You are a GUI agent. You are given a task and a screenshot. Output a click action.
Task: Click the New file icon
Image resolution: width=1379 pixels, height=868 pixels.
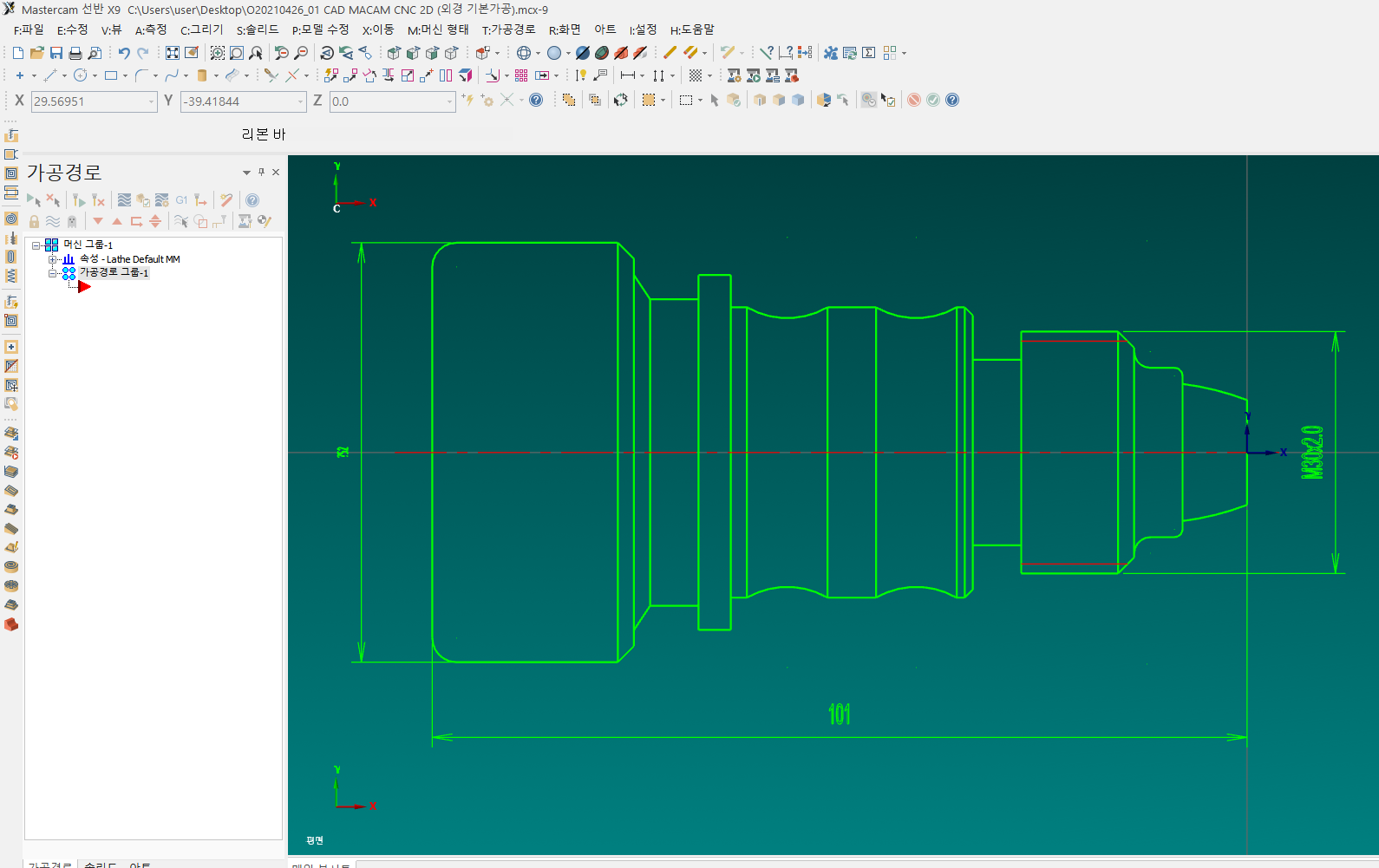17,53
